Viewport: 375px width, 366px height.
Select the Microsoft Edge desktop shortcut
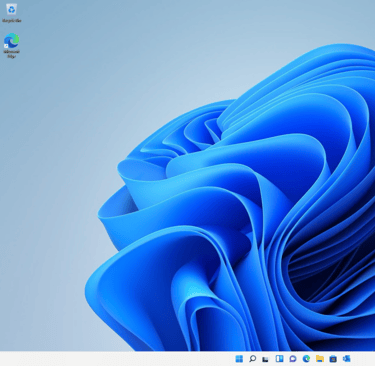point(11,45)
